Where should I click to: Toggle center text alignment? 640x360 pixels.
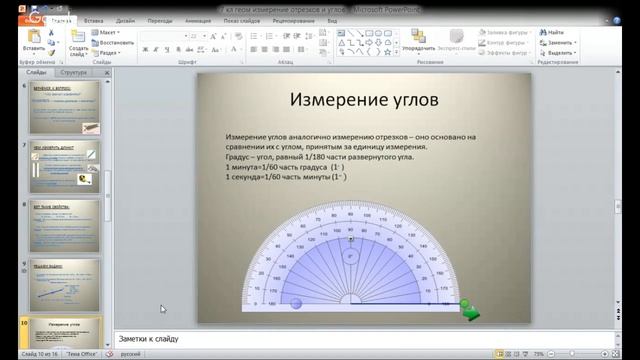pos(264,49)
